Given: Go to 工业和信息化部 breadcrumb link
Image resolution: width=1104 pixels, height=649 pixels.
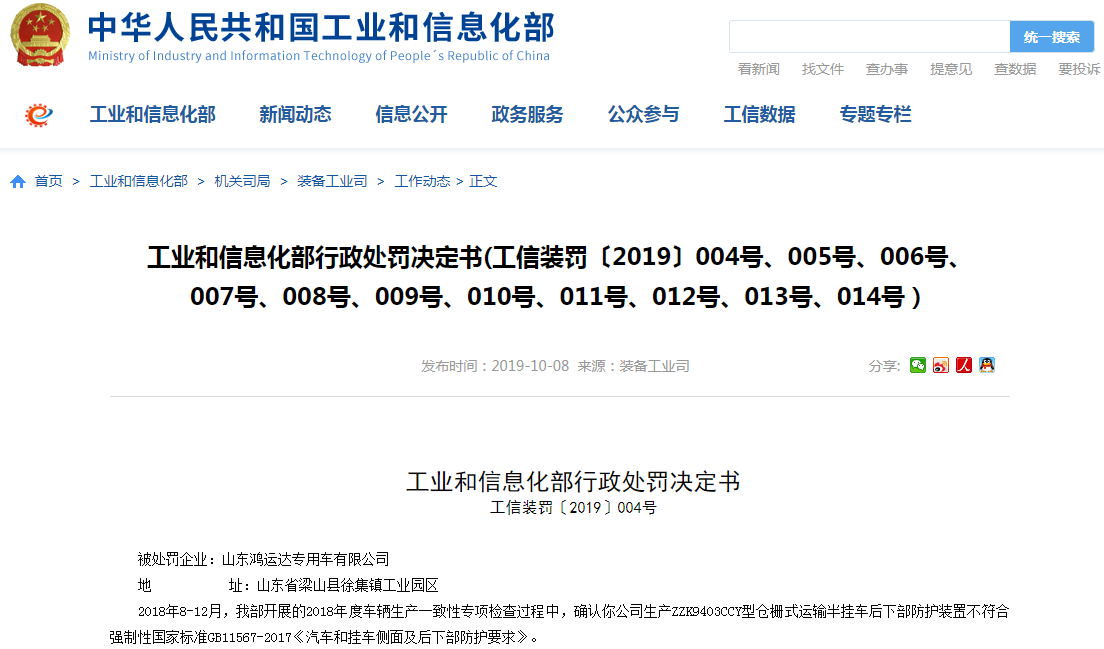Looking at the screenshot, I should 139,182.
